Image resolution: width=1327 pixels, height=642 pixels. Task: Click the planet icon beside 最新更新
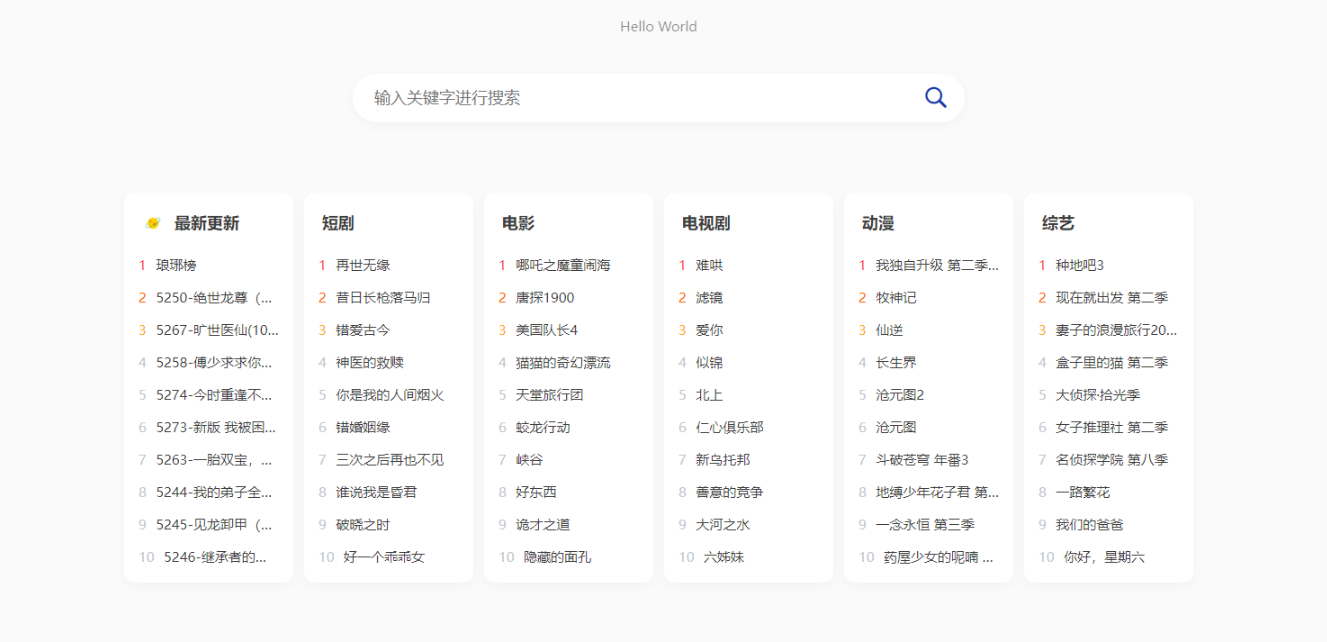[153, 223]
